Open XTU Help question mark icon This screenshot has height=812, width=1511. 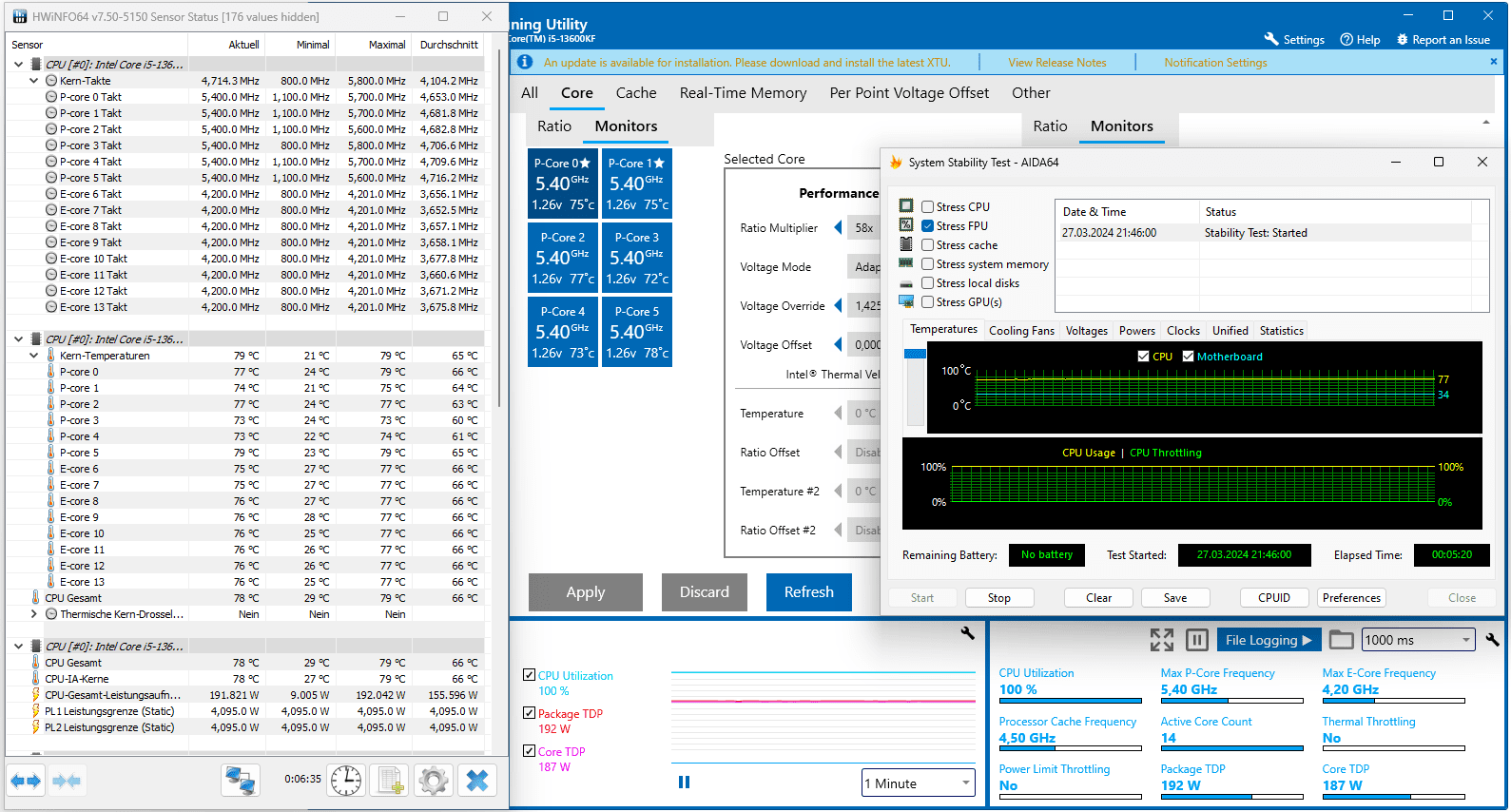coord(1346,39)
